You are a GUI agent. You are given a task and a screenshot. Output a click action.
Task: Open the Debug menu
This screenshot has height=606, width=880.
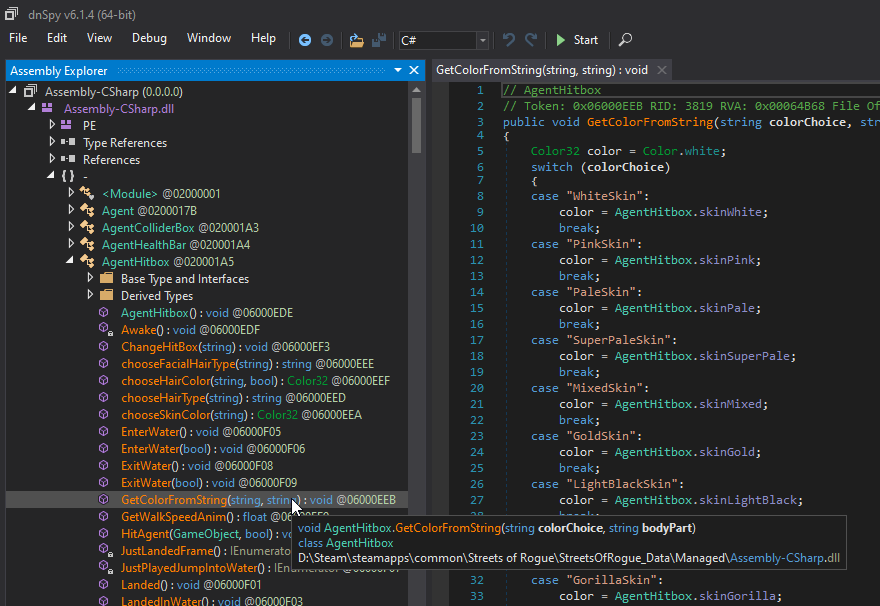149,38
